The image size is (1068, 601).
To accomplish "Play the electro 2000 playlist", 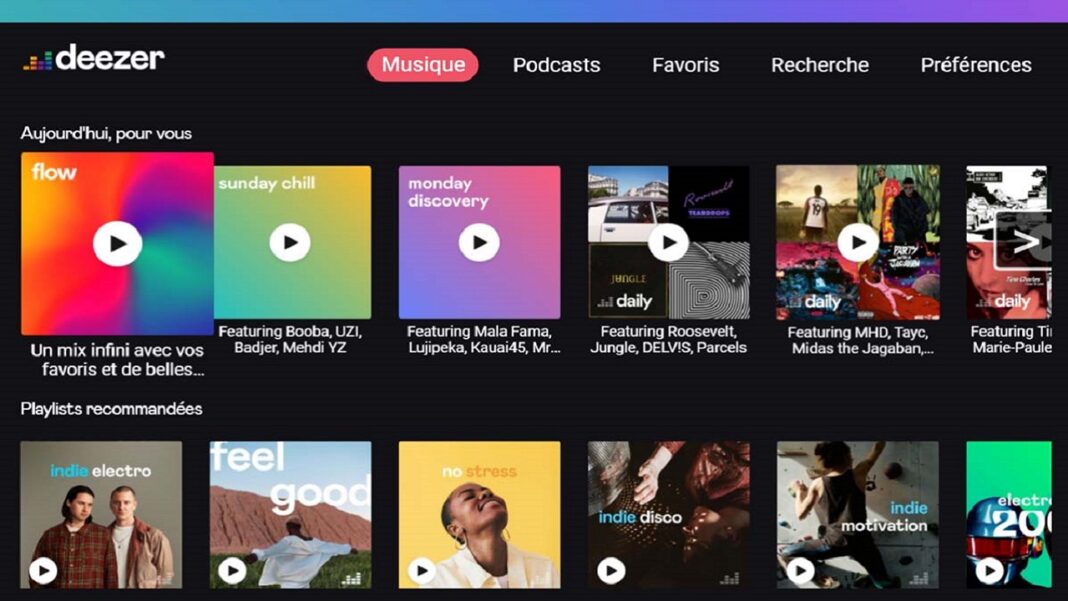I will tap(990, 570).
